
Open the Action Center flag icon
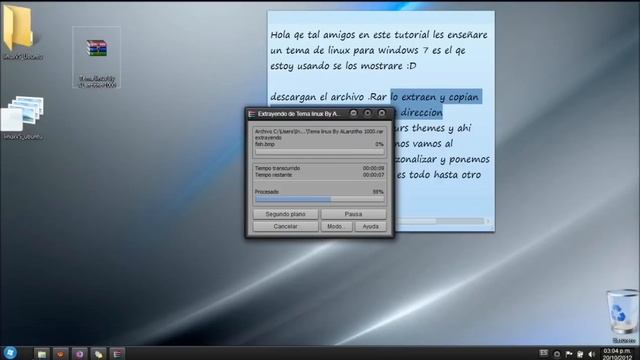(569, 354)
